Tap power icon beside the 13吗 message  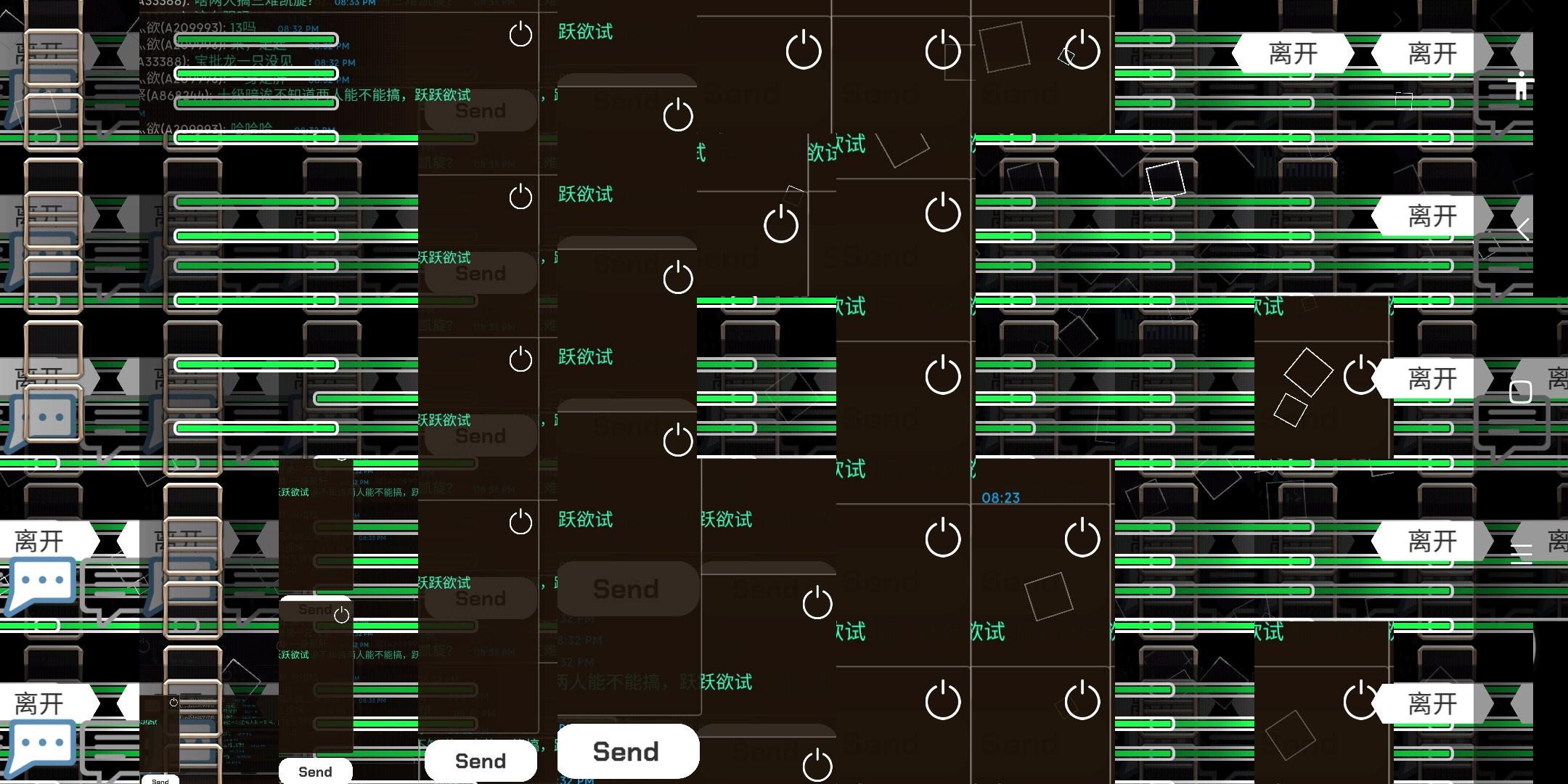(x=520, y=34)
